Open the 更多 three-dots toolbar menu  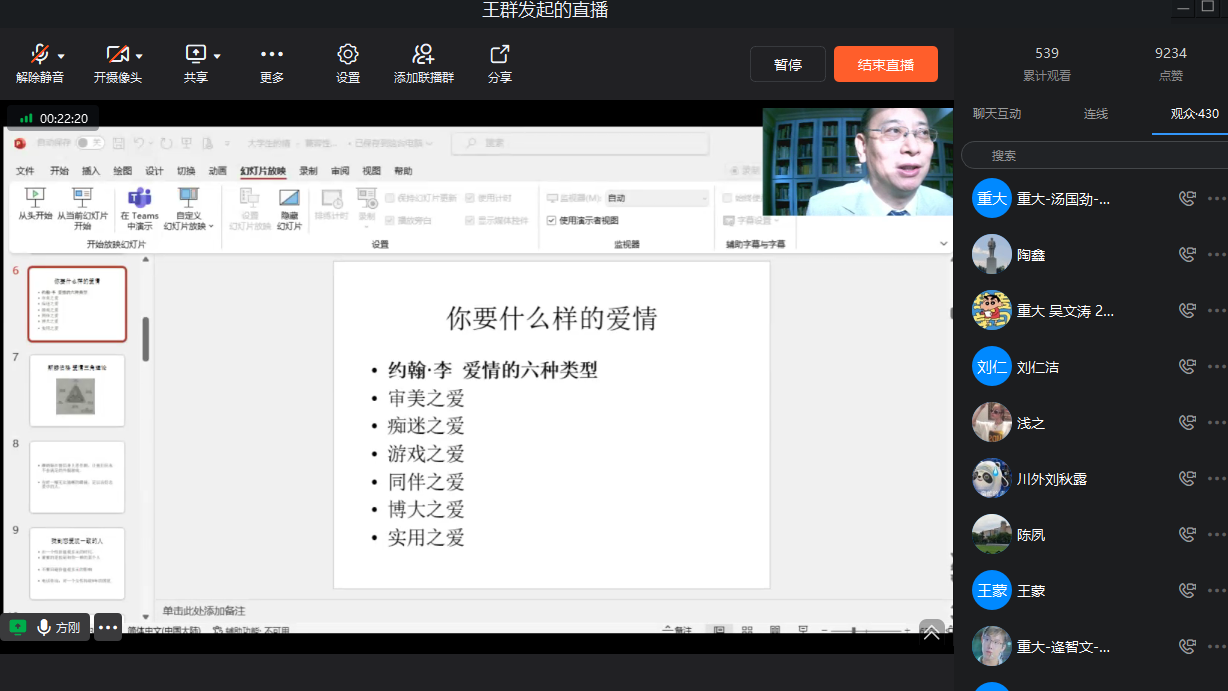(x=272, y=54)
